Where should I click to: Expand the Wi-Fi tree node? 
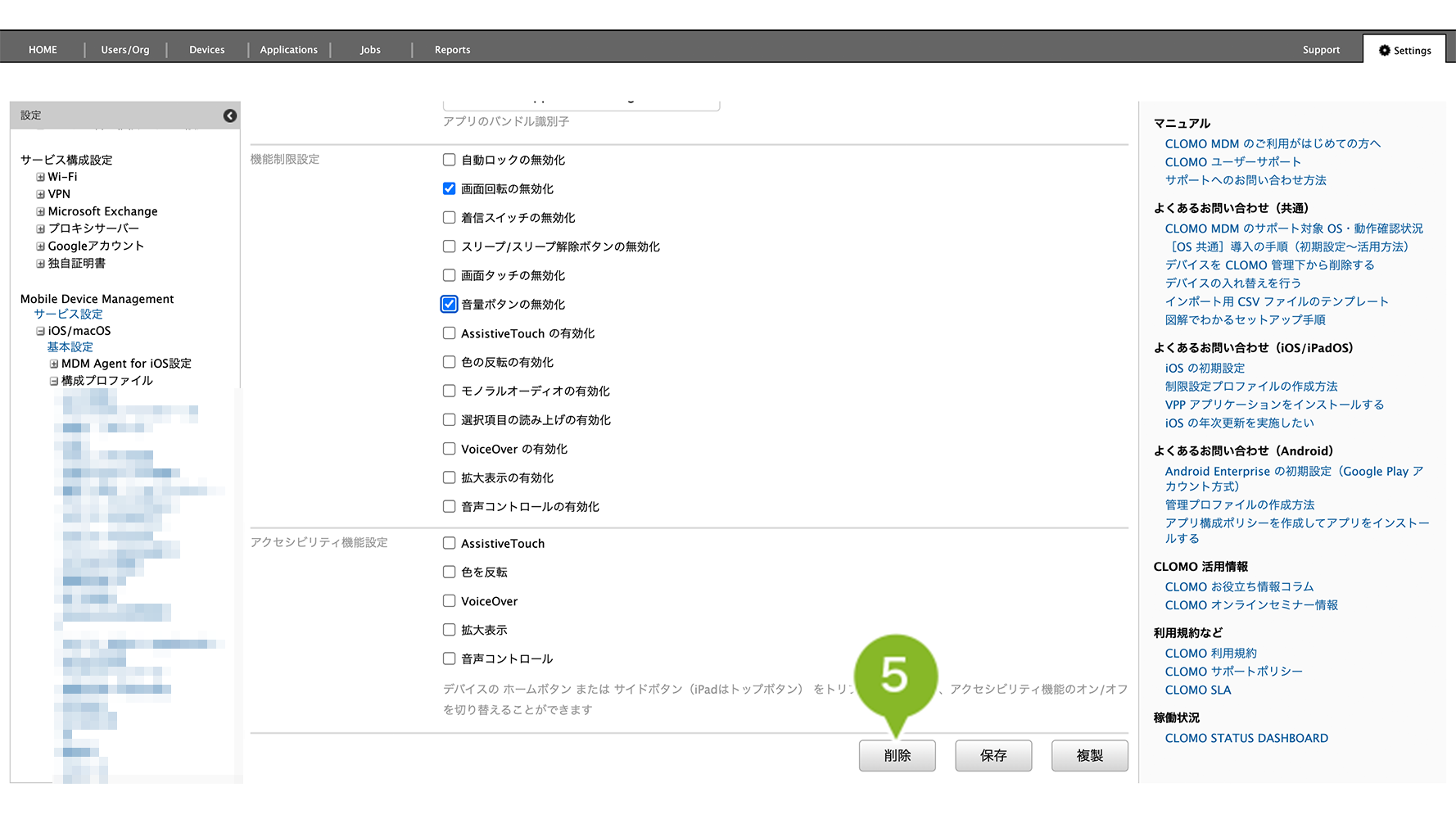click(x=40, y=177)
